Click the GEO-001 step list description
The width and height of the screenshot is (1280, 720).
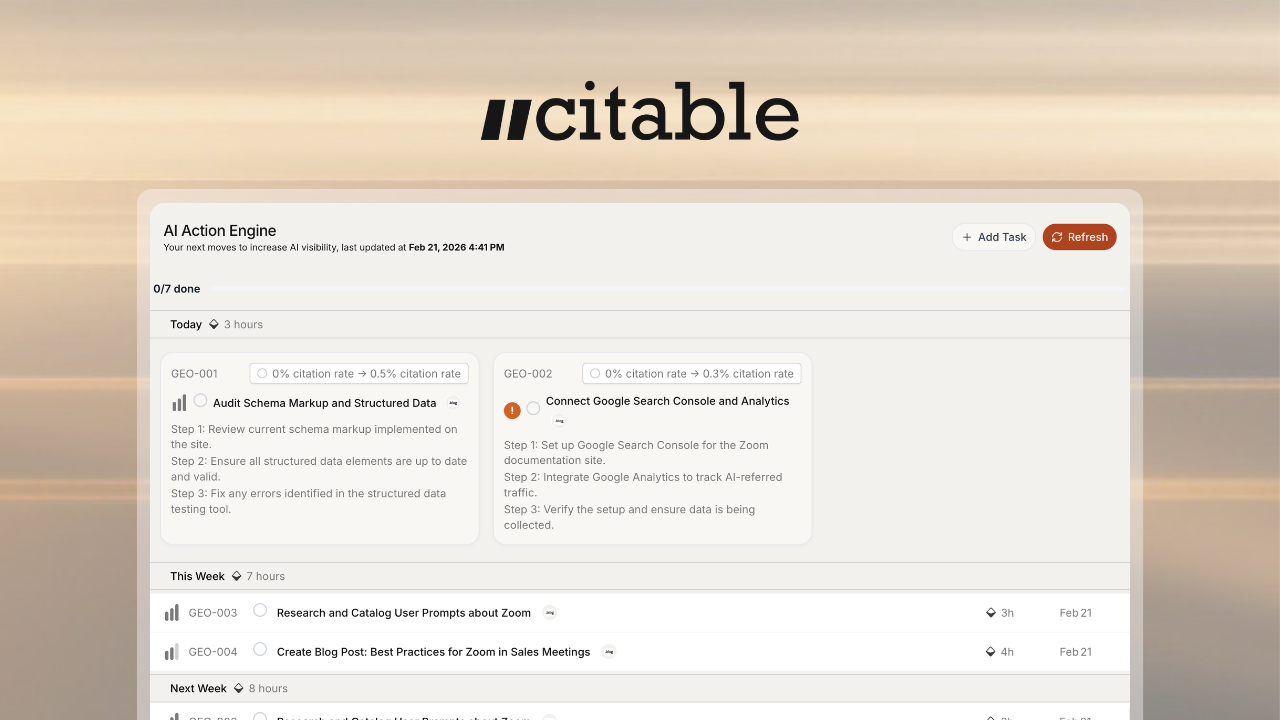pyautogui.click(x=319, y=469)
